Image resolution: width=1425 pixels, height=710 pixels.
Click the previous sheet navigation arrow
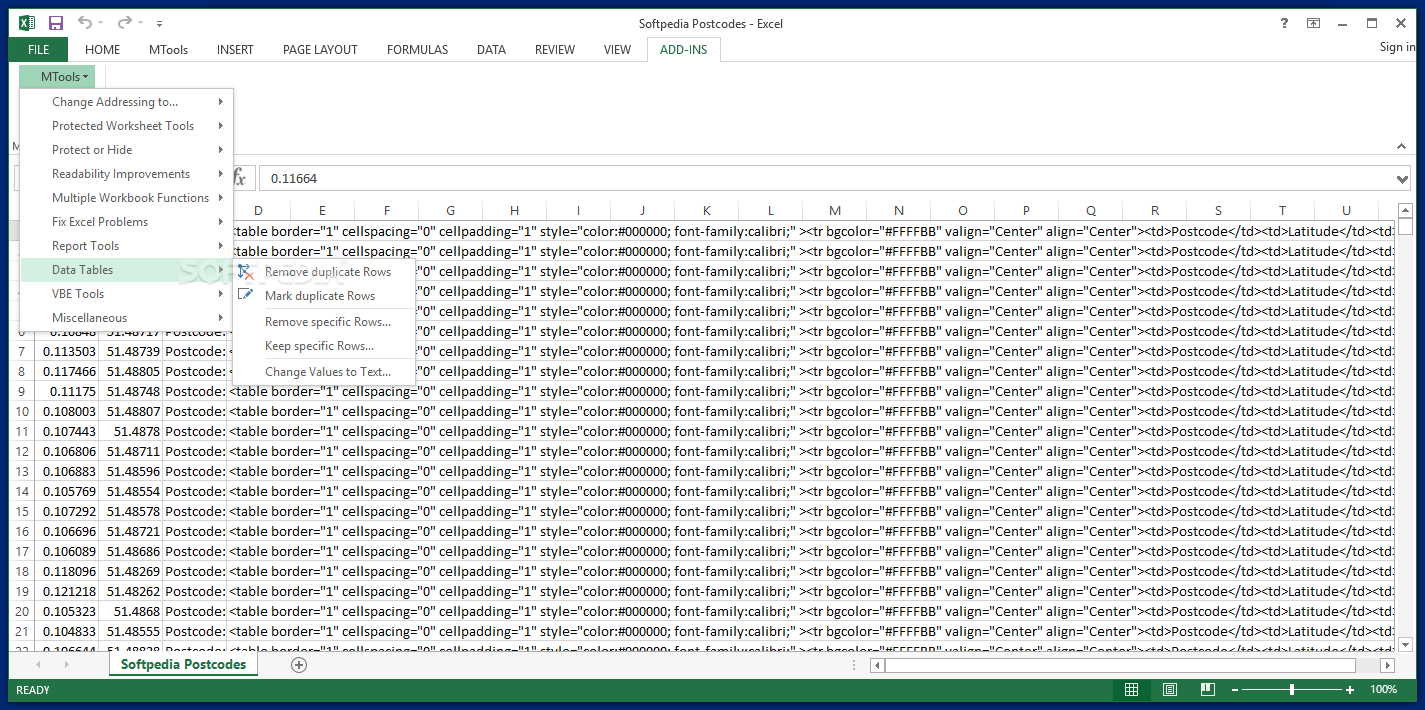[39, 665]
